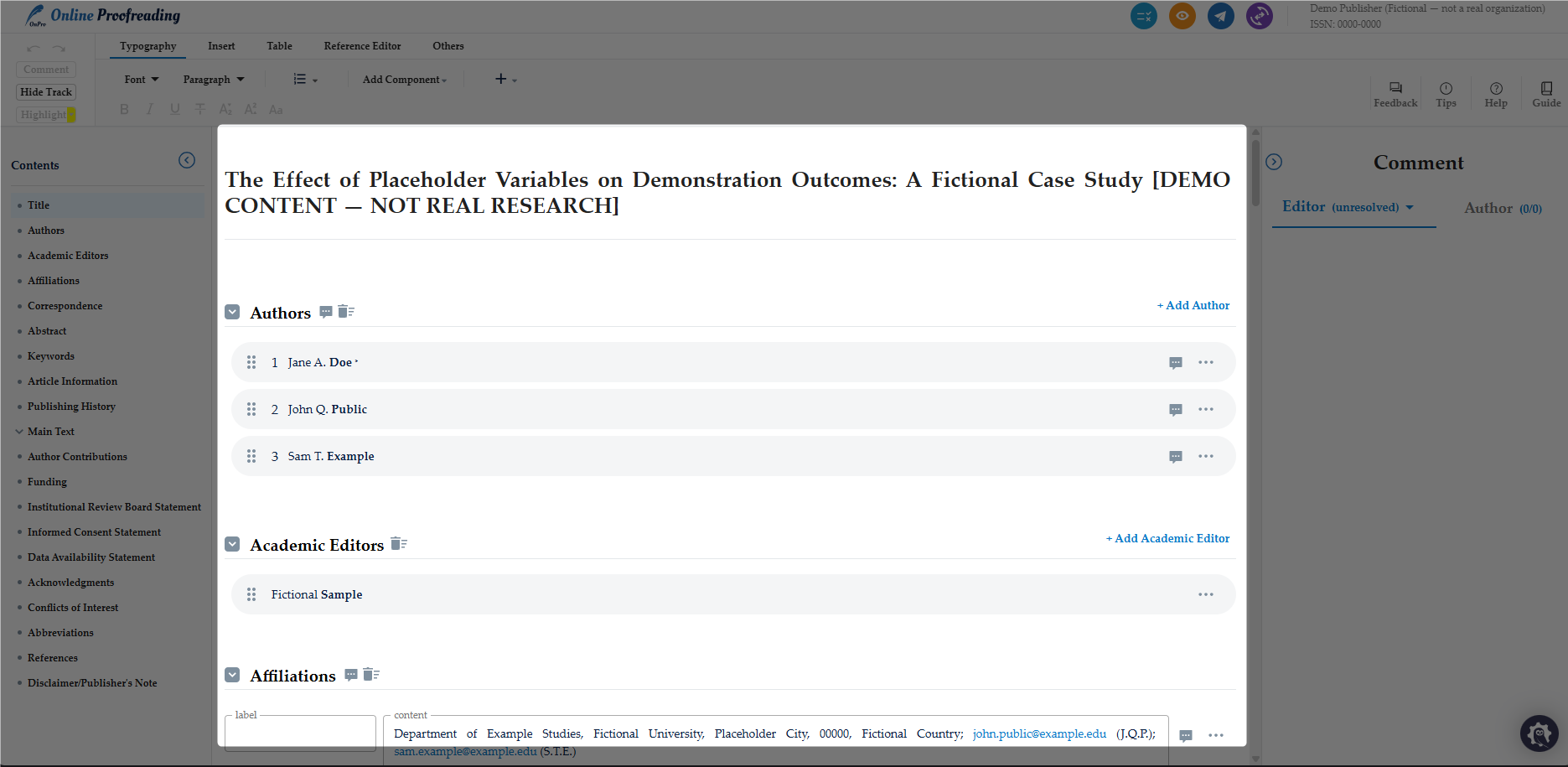Open the Highlight color picker
The width and height of the screenshot is (1568, 767).
(71, 115)
